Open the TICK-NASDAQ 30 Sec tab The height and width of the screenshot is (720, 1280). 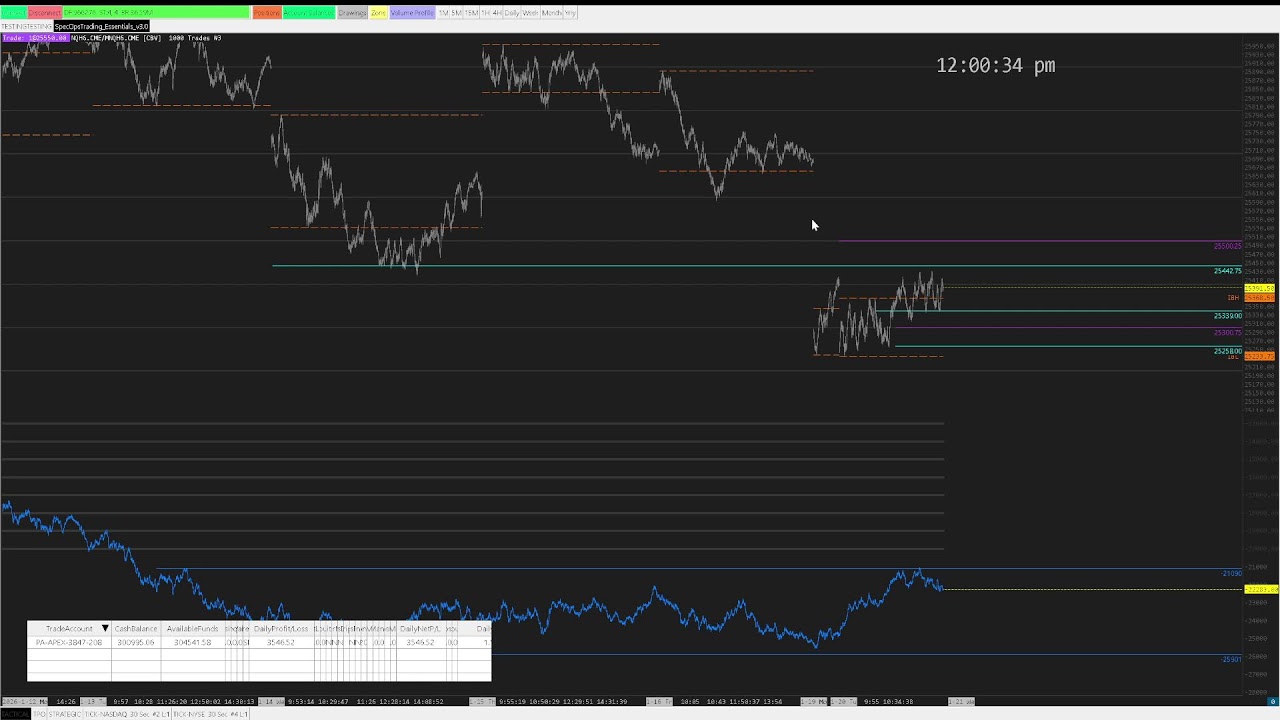tap(127, 714)
